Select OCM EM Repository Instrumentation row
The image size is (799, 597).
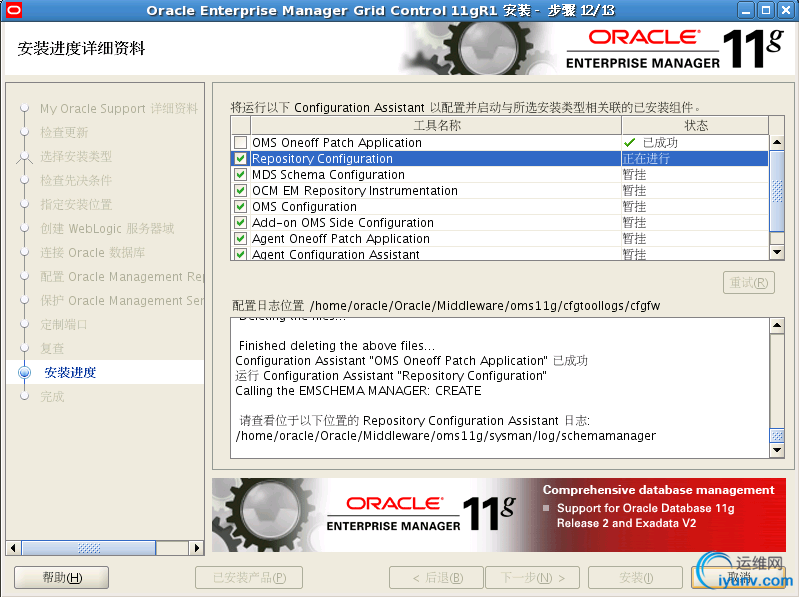(499, 191)
